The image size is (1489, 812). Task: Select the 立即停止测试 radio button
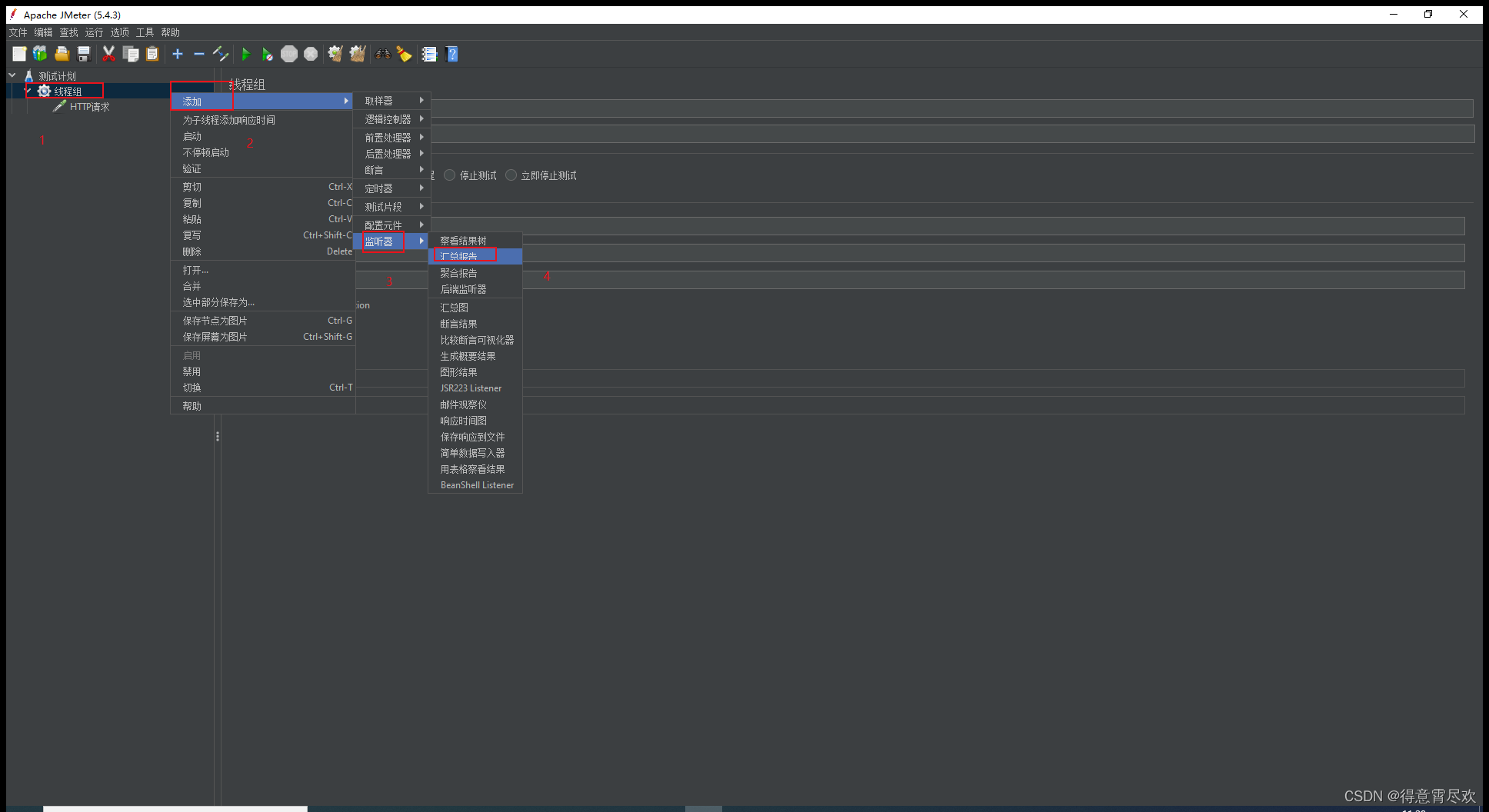511,175
